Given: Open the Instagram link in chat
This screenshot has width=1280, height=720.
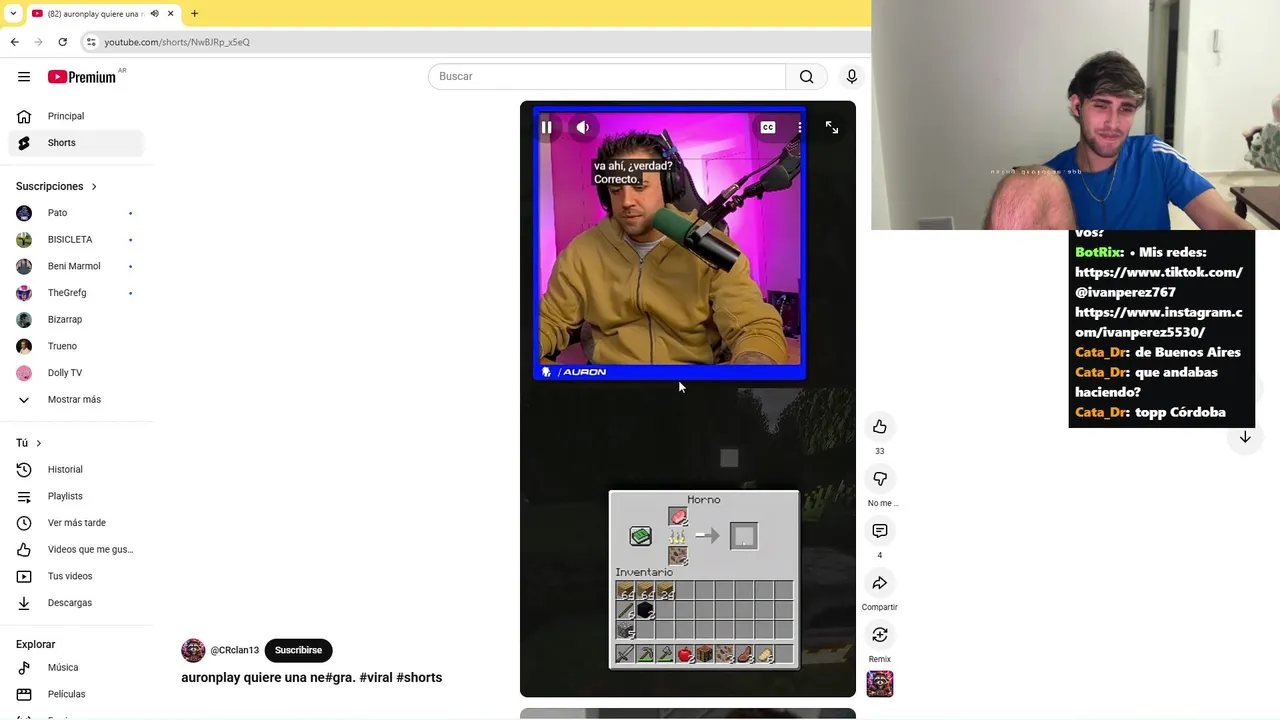Looking at the screenshot, I should [1159, 322].
